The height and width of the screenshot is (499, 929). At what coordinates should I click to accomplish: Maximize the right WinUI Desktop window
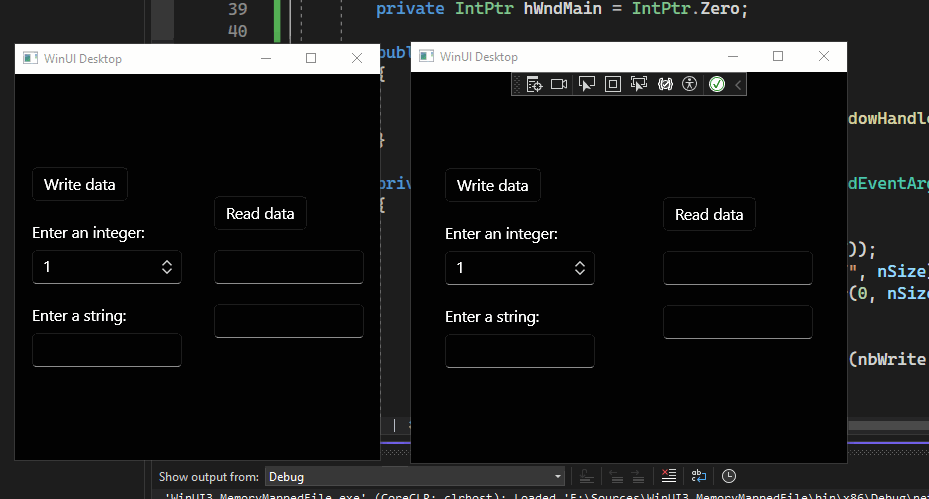pyautogui.click(x=778, y=56)
